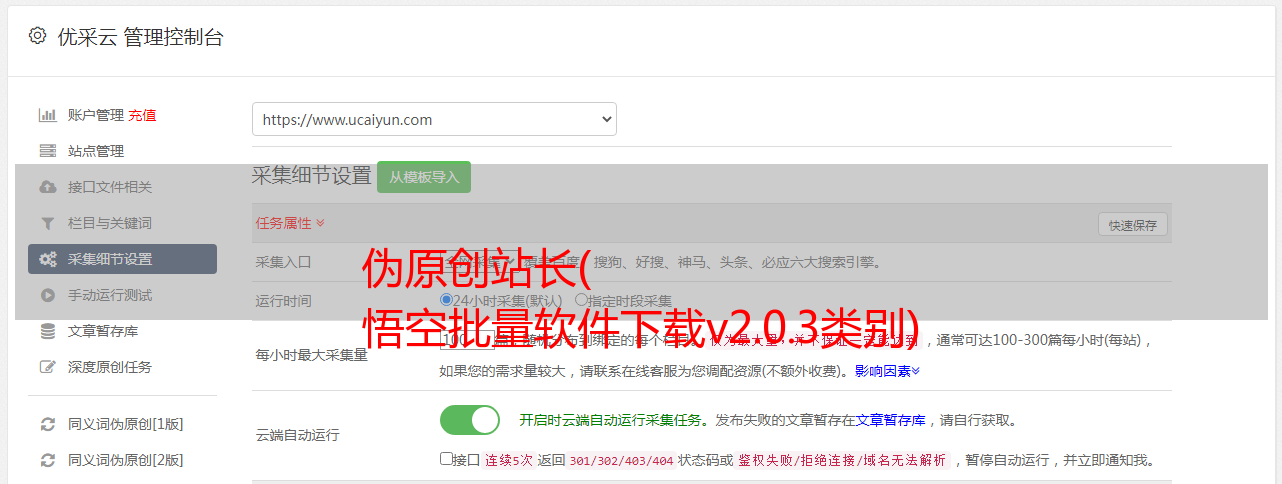This screenshot has height=484, width=1282.
Task: Click the red 充值 recharge link
Action: (142, 115)
